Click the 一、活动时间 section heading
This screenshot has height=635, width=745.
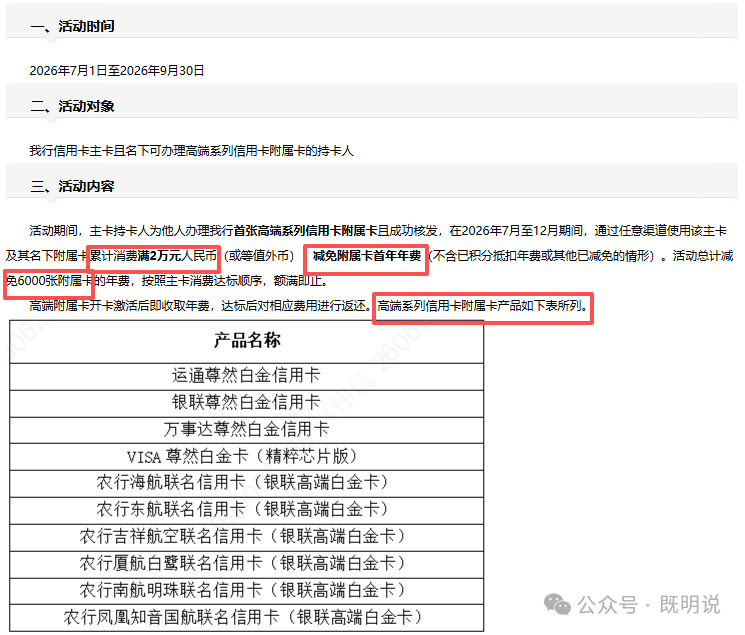(x=72, y=26)
